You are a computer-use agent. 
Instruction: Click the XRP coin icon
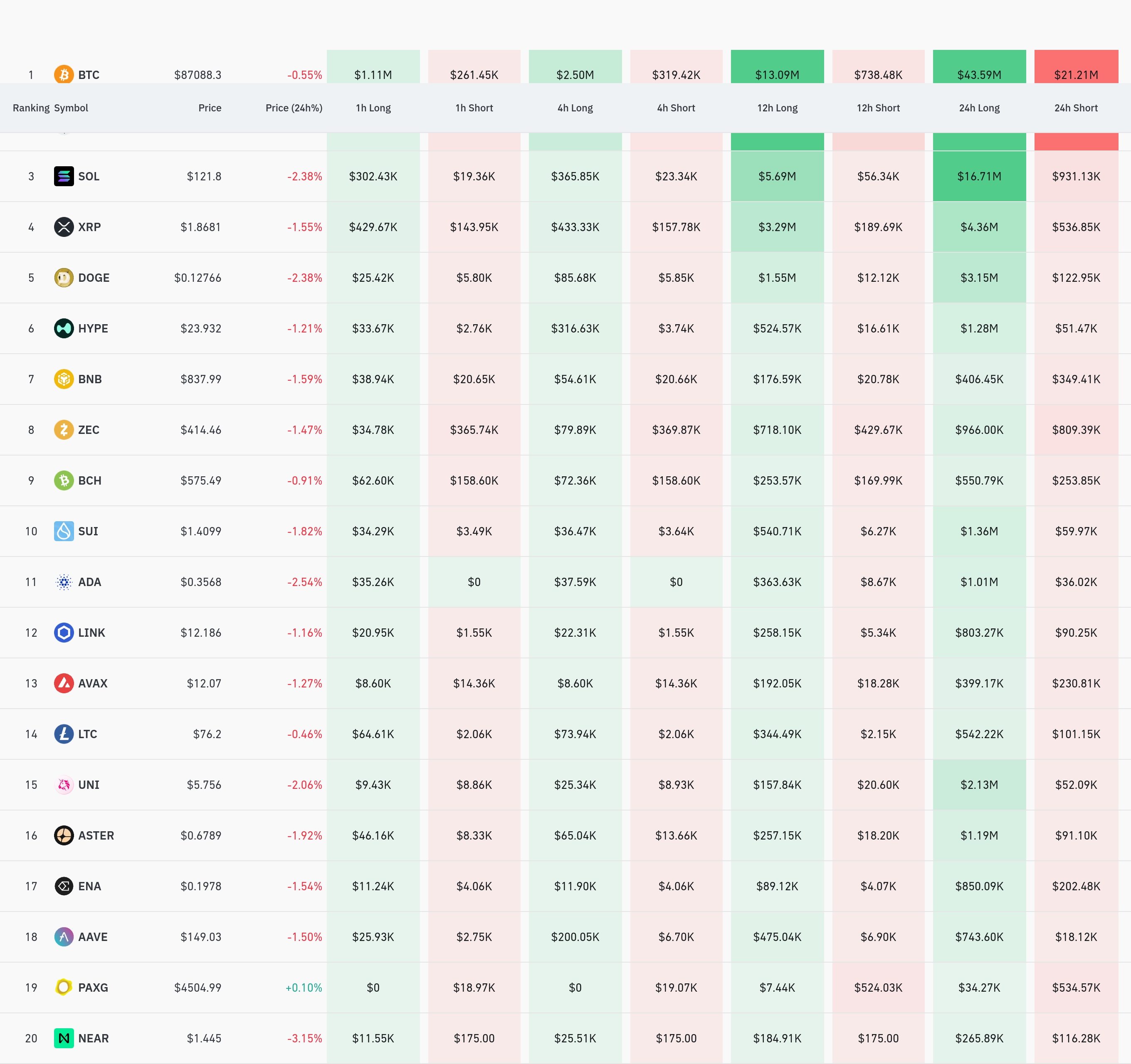pyautogui.click(x=64, y=227)
